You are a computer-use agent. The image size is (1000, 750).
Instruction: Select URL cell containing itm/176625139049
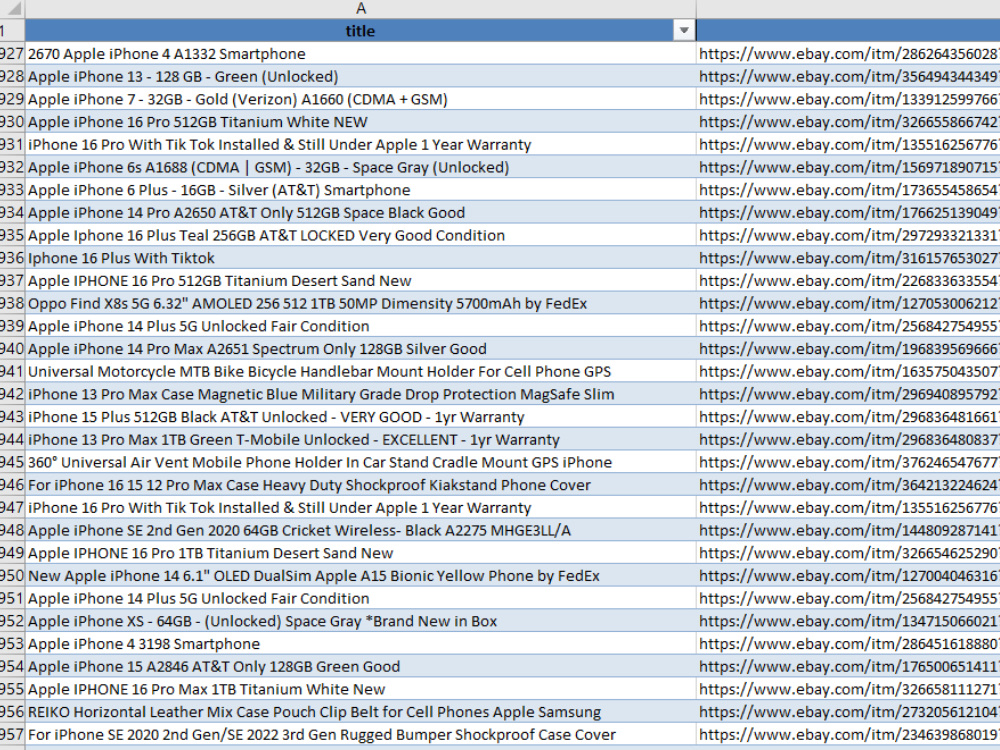click(848, 212)
